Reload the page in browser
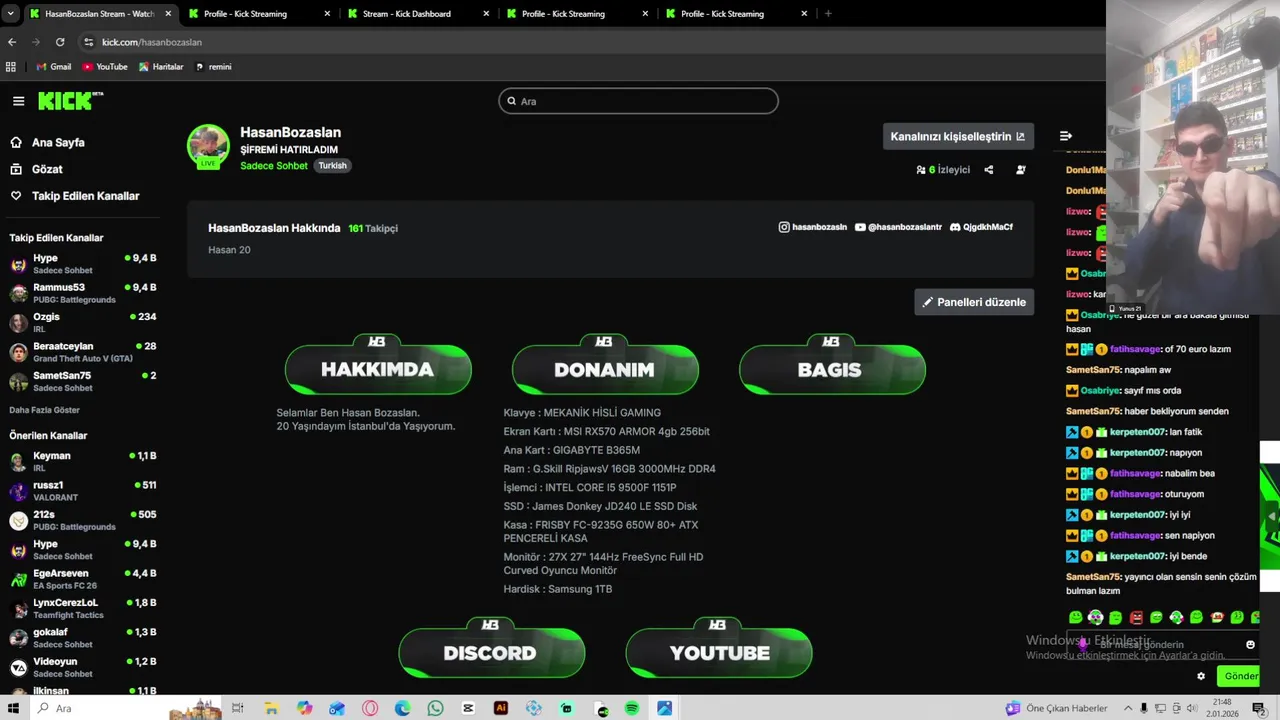 60,42
